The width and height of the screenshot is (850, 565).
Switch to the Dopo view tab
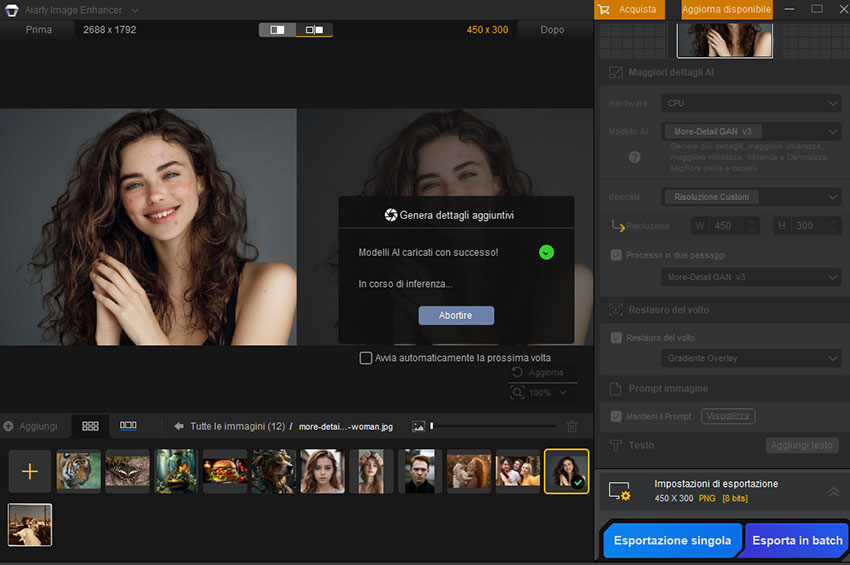(x=552, y=30)
